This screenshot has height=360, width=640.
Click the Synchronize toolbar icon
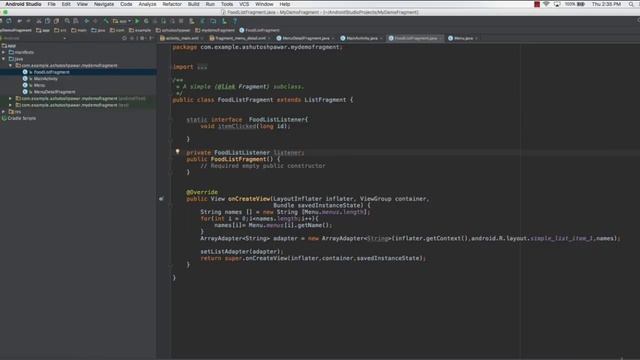[9, 21]
